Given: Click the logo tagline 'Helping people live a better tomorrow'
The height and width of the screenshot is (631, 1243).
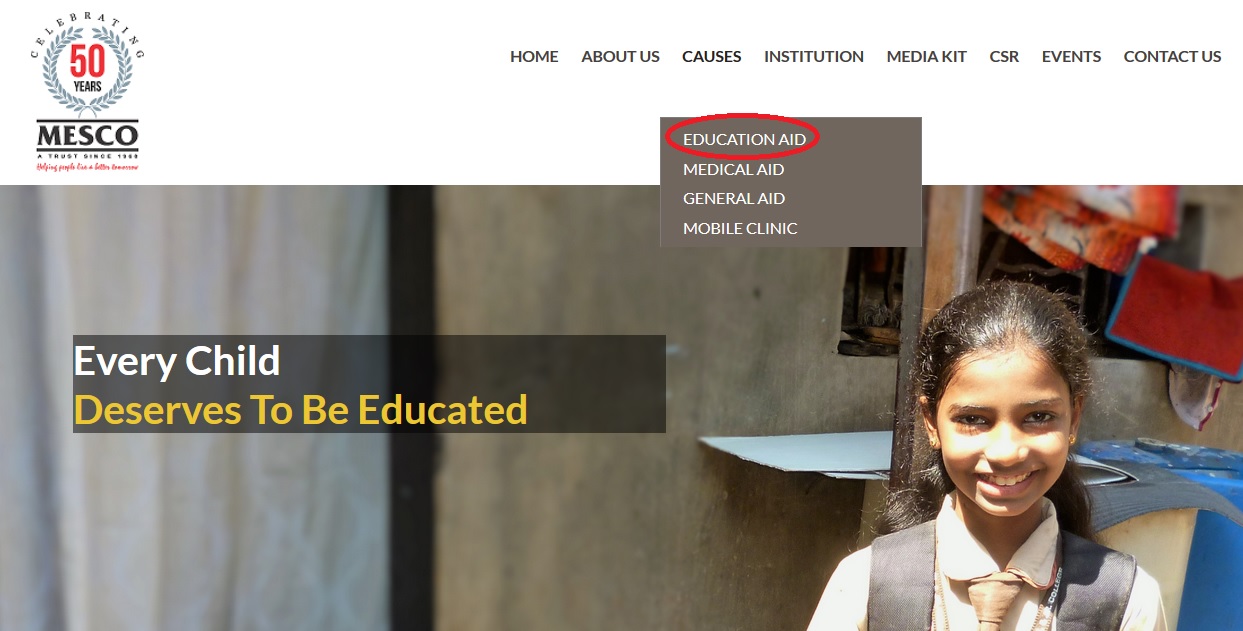Looking at the screenshot, I should click(88, 167).
